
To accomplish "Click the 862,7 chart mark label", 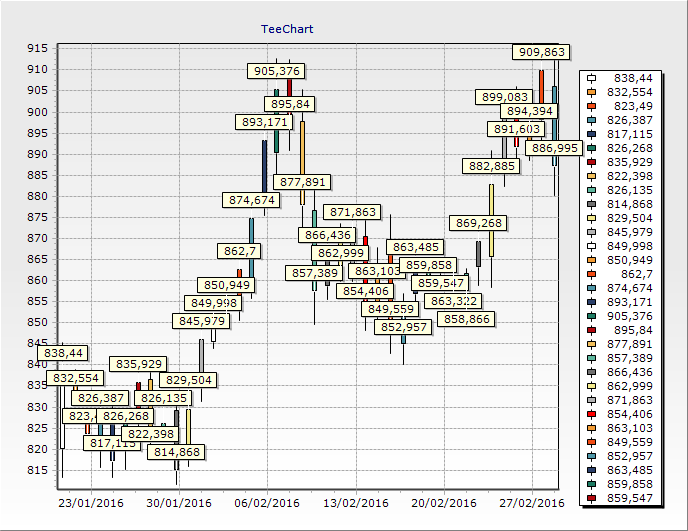I will coord(239,251).
